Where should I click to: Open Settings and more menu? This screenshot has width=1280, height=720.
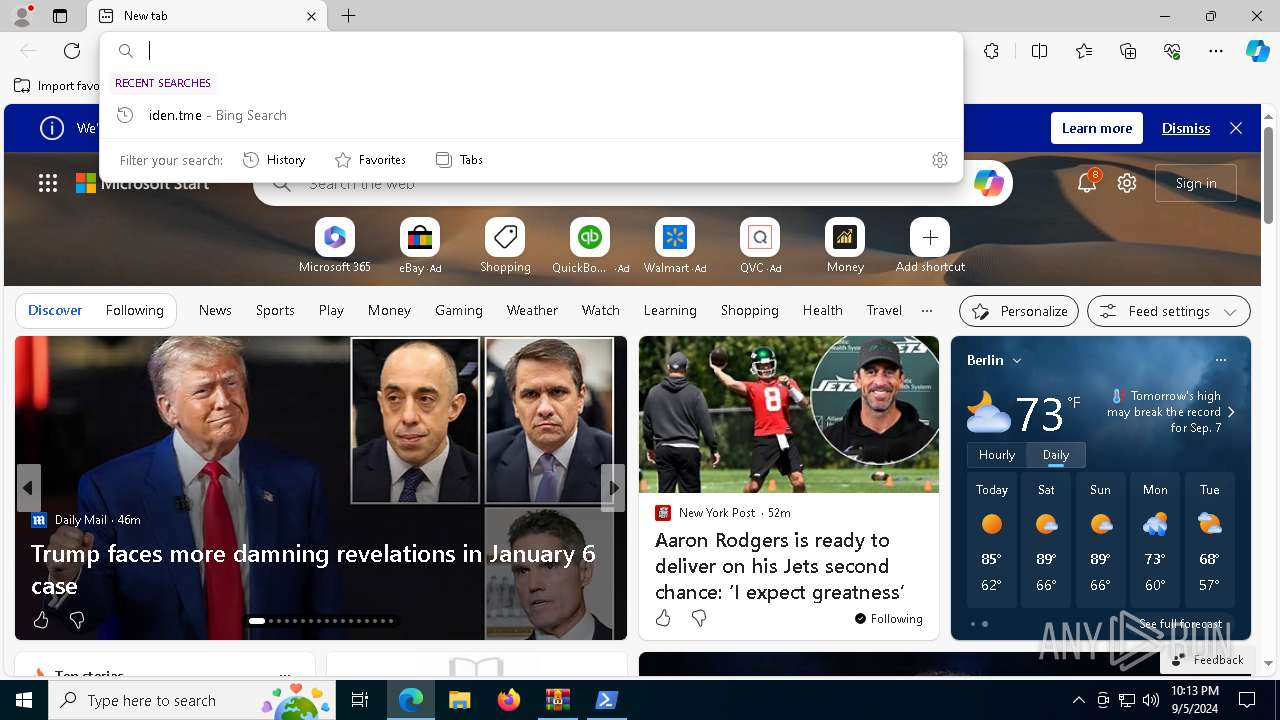(x=1216, y=51)
